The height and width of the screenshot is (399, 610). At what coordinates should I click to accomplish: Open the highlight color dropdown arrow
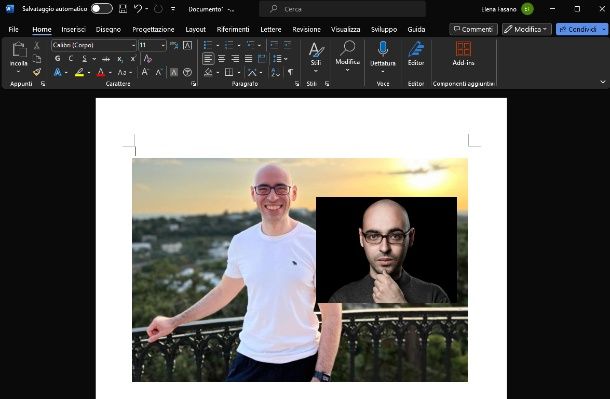pyautogui.click(x=89, y=72)
